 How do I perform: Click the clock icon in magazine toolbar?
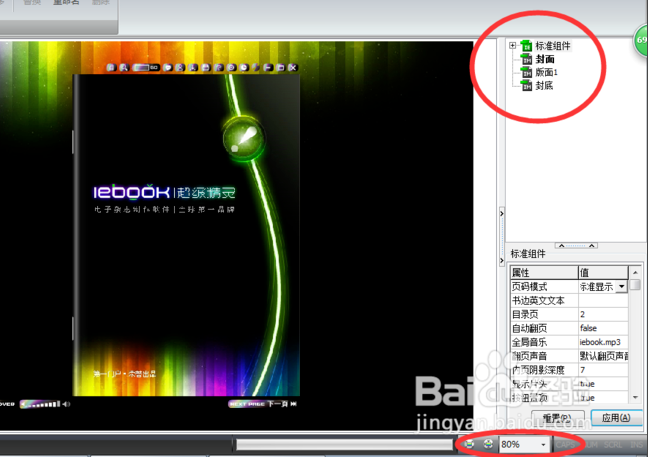click(244, 67)
